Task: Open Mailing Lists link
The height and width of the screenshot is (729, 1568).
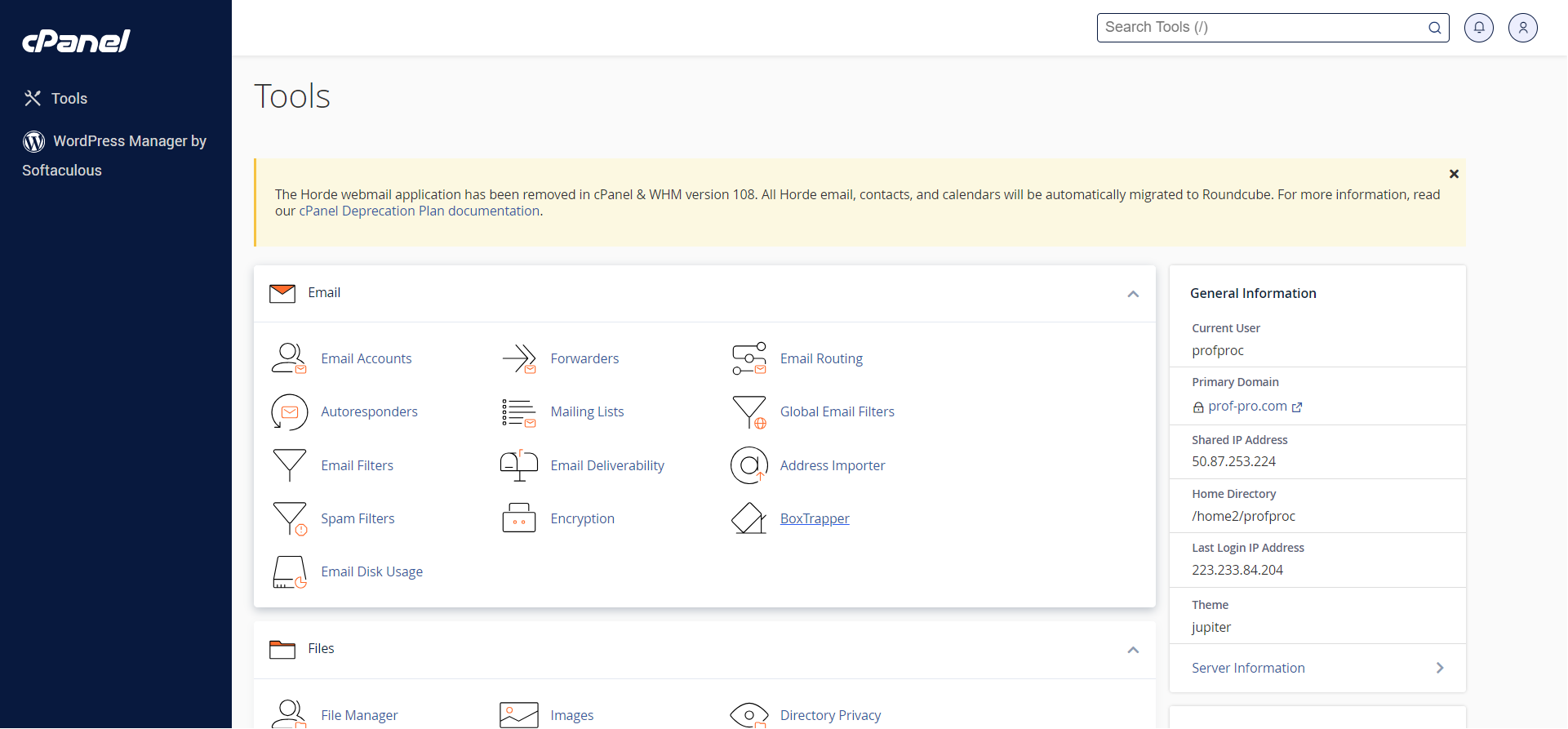Action: [587, 412]
